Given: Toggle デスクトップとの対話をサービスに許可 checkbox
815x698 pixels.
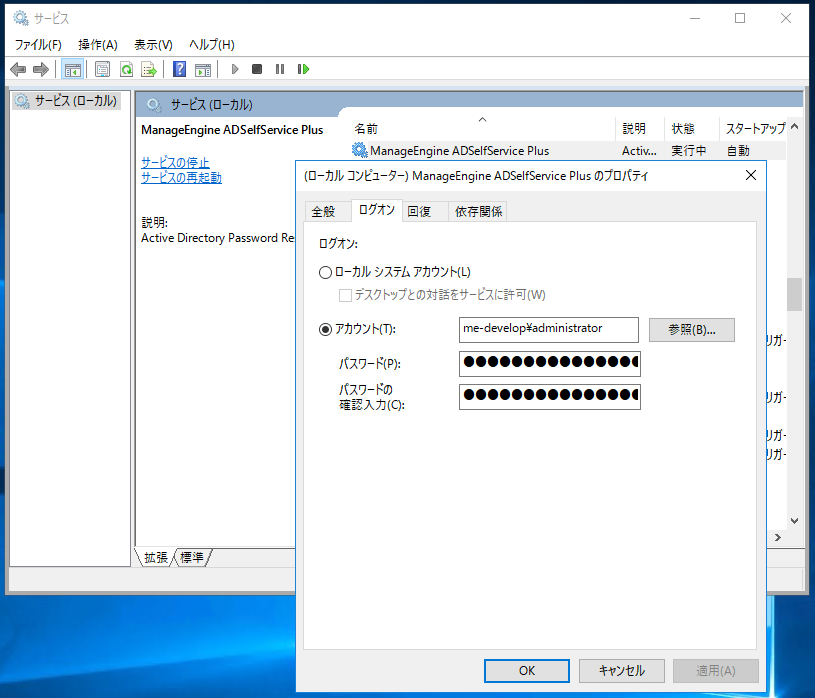Looking at the screenshot, I should pyautogui.click(x=345, y=295).
